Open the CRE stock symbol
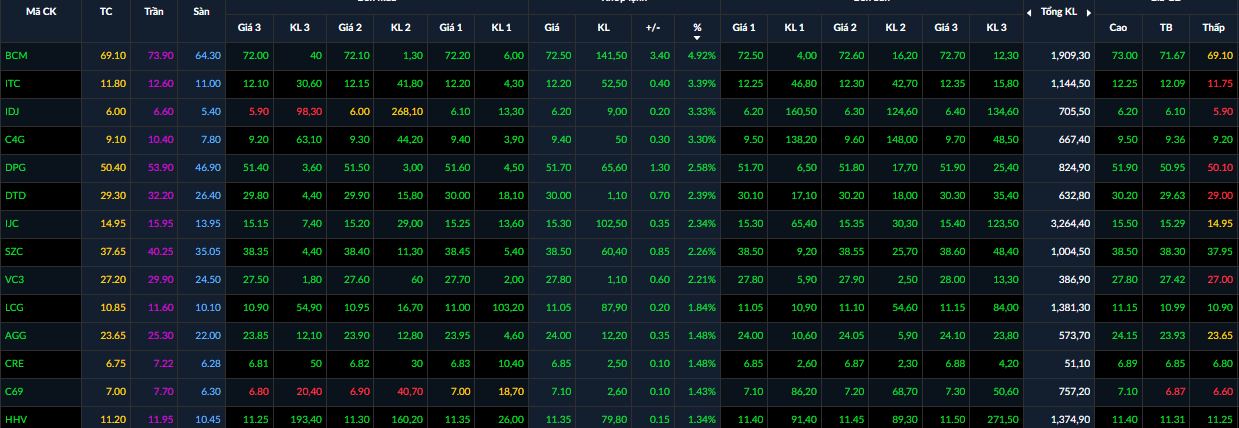The image size is (1239, 428). [x=14, y=363]
